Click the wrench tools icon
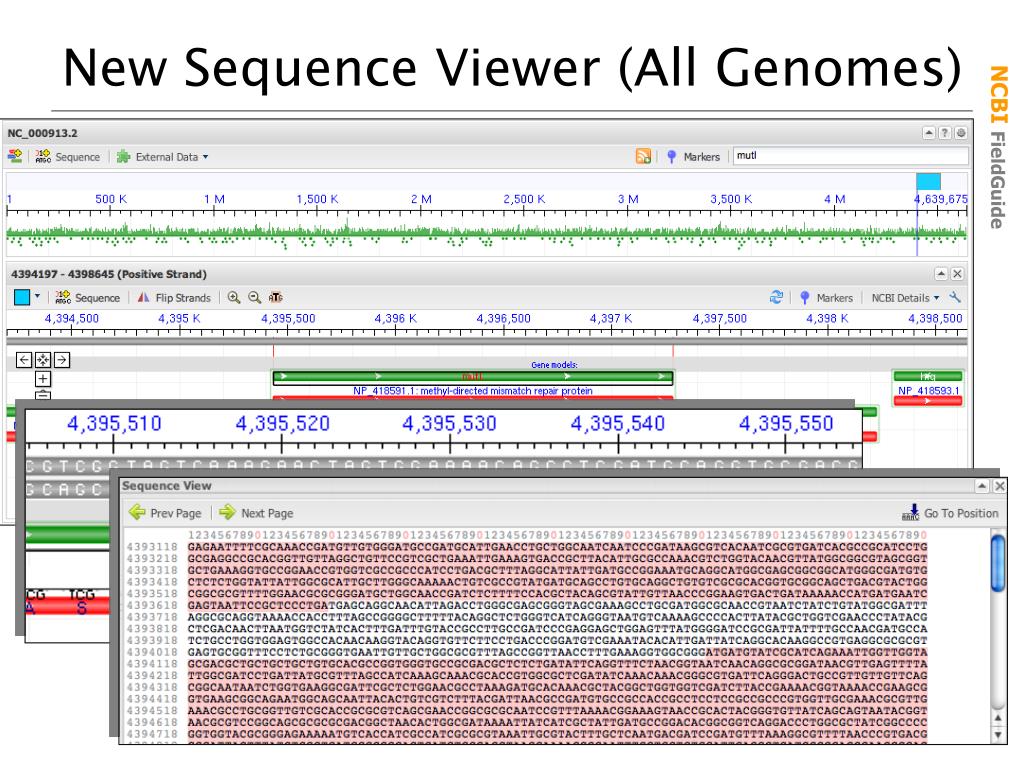1024x768 pixels. tap(955, 297)
